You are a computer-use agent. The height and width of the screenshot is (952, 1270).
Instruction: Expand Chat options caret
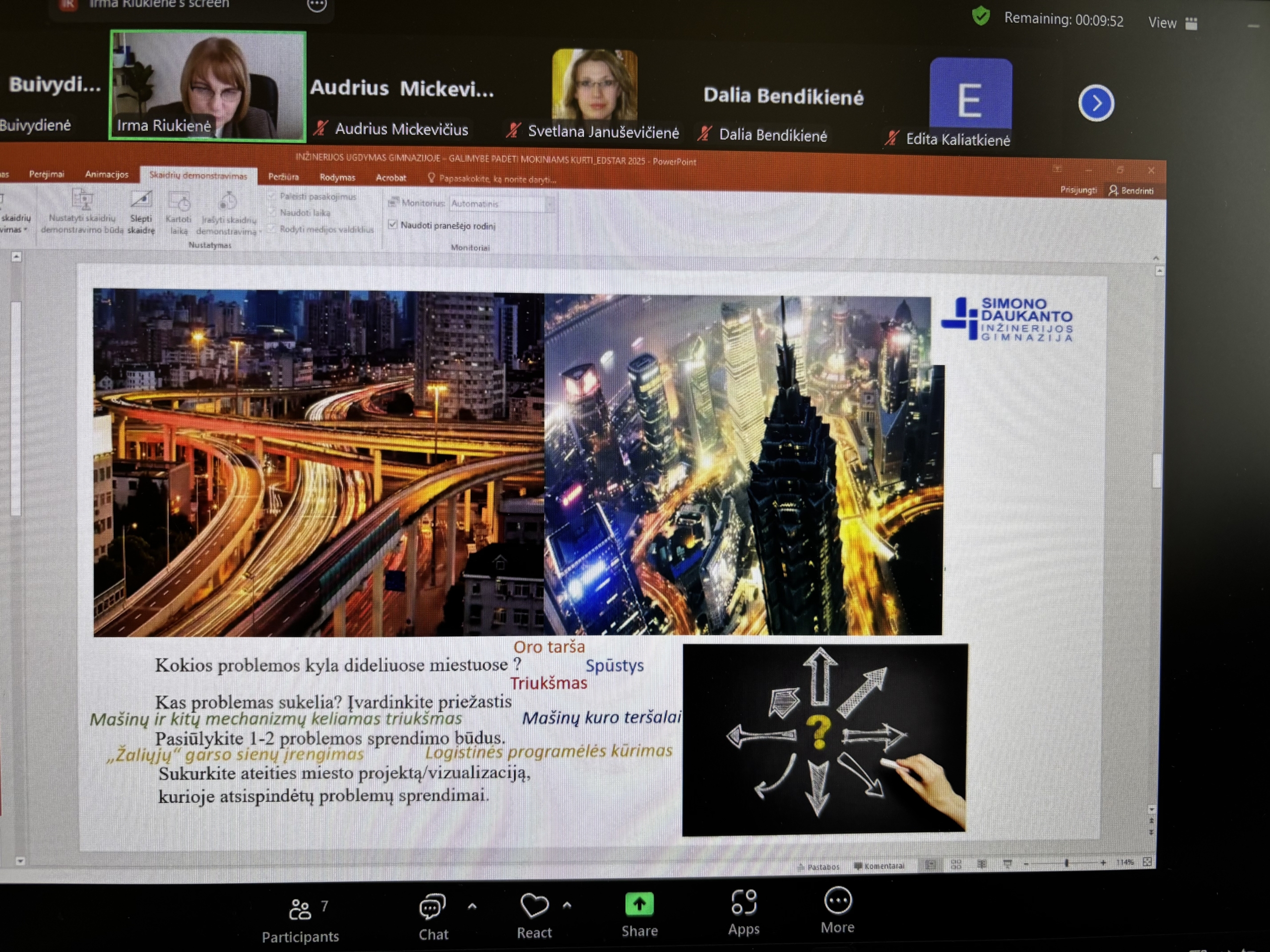click(x=472, y=907)
